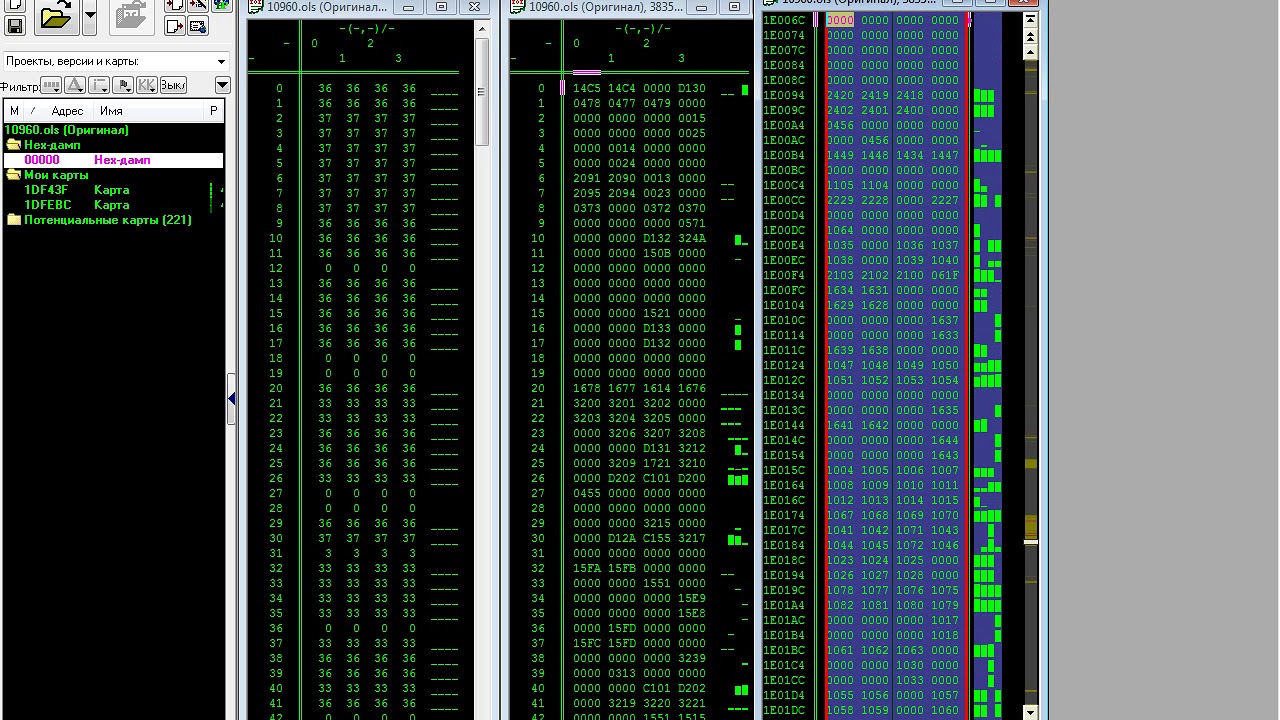
Task: Click the side panel collapse arrow
Action: tap(232, 399)
